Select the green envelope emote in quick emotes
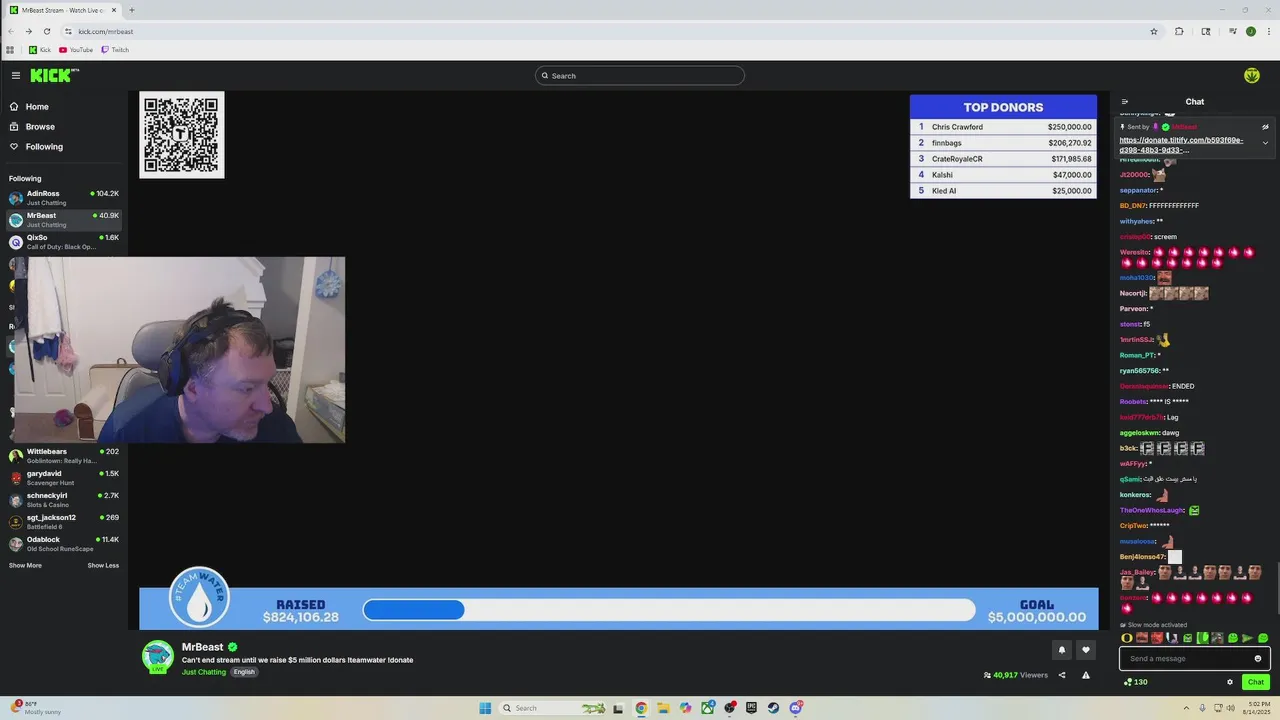 pos(1188,638)
